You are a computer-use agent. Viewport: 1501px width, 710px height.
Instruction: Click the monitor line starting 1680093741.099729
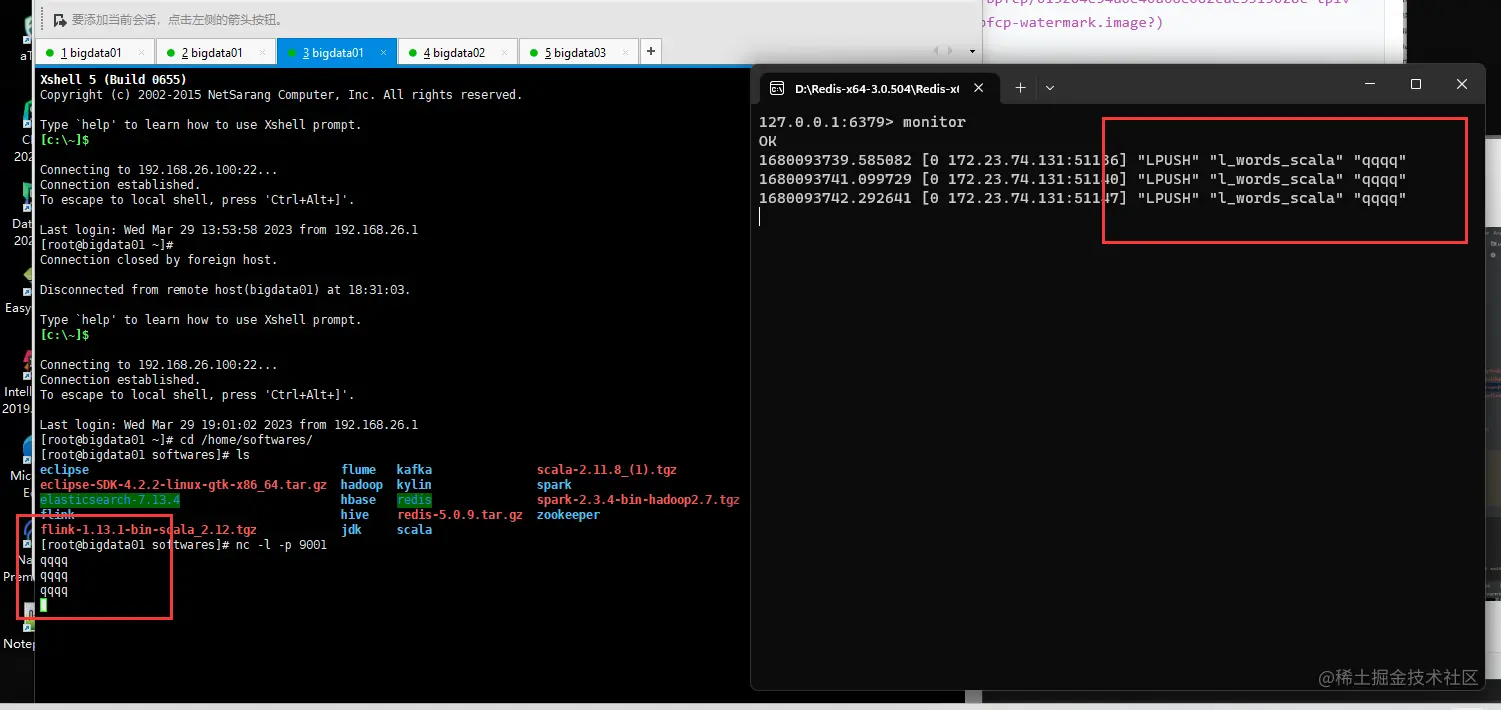pos(1083,179)
